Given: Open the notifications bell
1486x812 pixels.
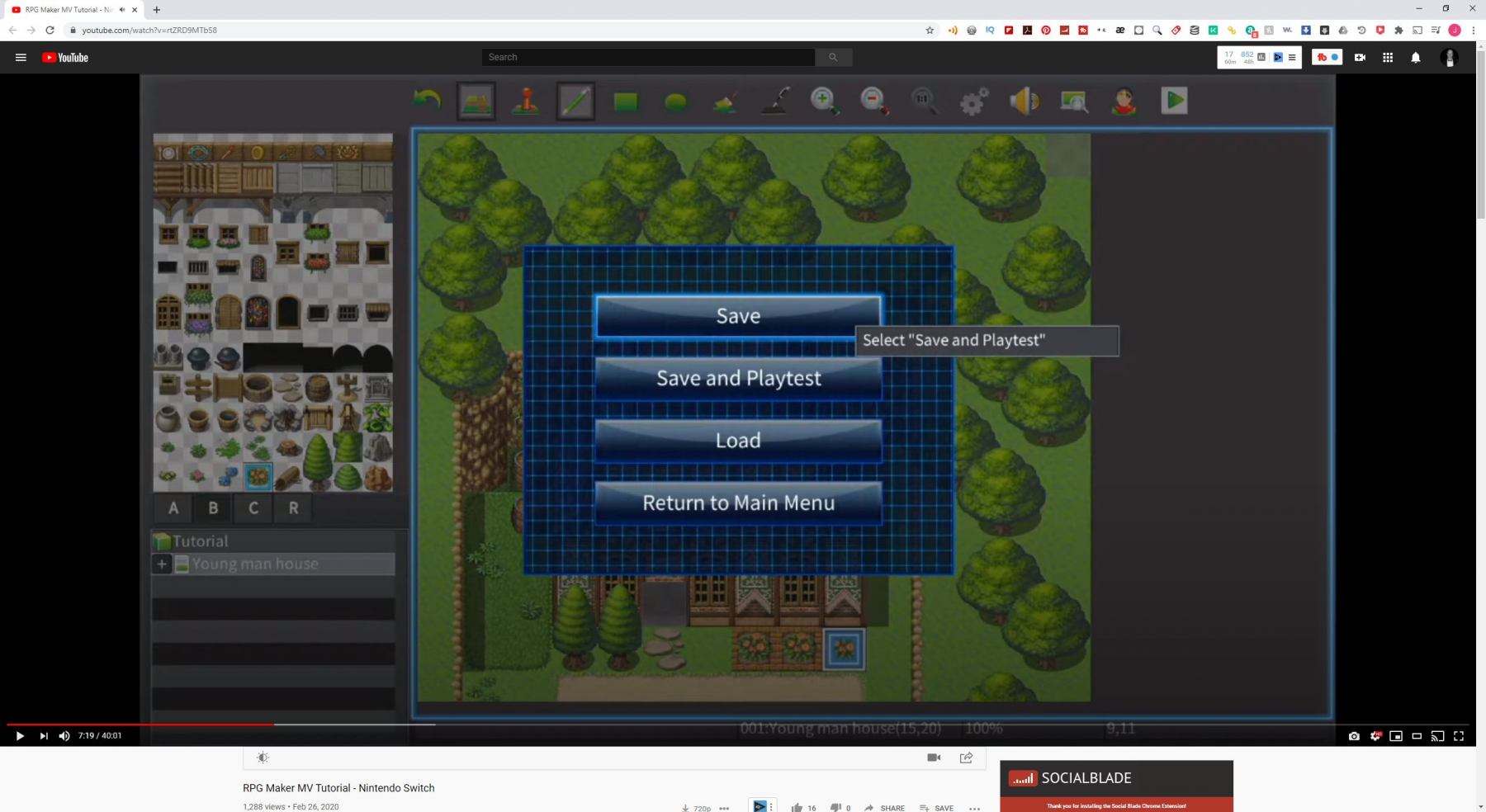Looking at the screenshot, I should [x=1416, y=58].
